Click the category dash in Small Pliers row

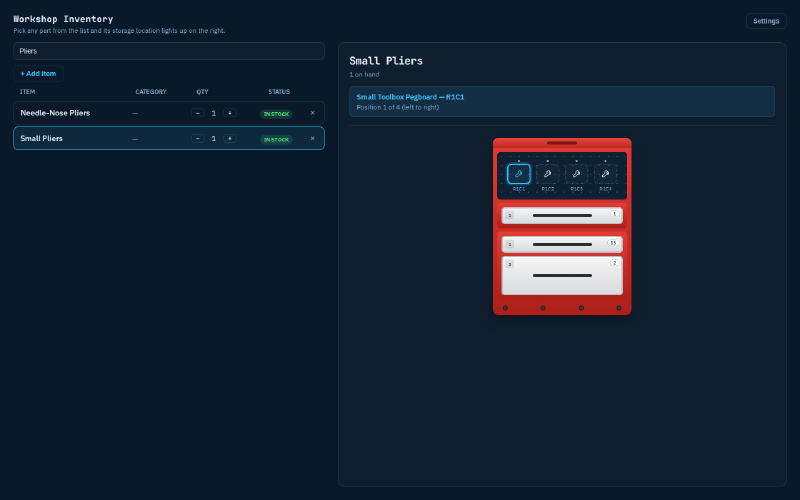point(135,139)
